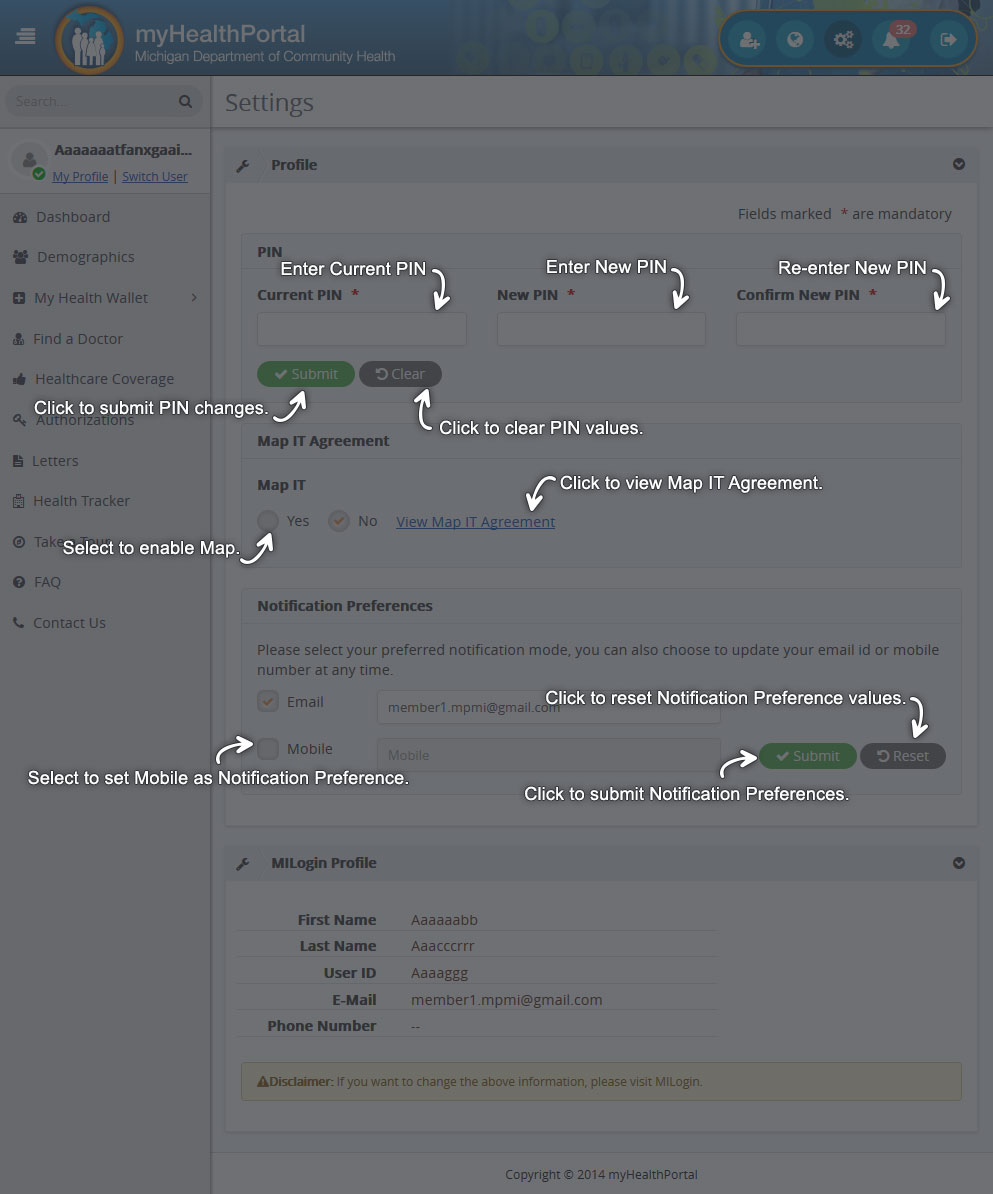Screen dimensions: 993x1194
Task: Click the Find a Doctor icon
Action: coord(19,339)
